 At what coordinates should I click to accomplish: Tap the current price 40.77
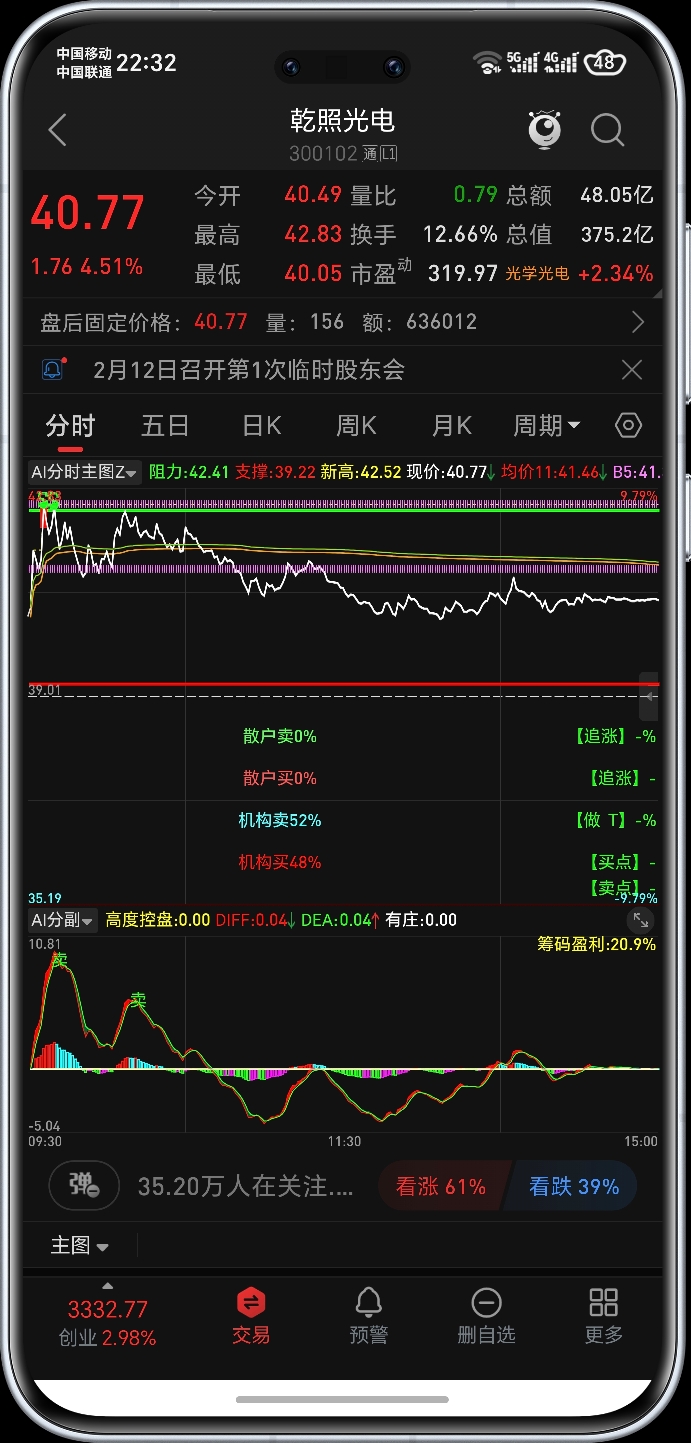click(88, 213)
